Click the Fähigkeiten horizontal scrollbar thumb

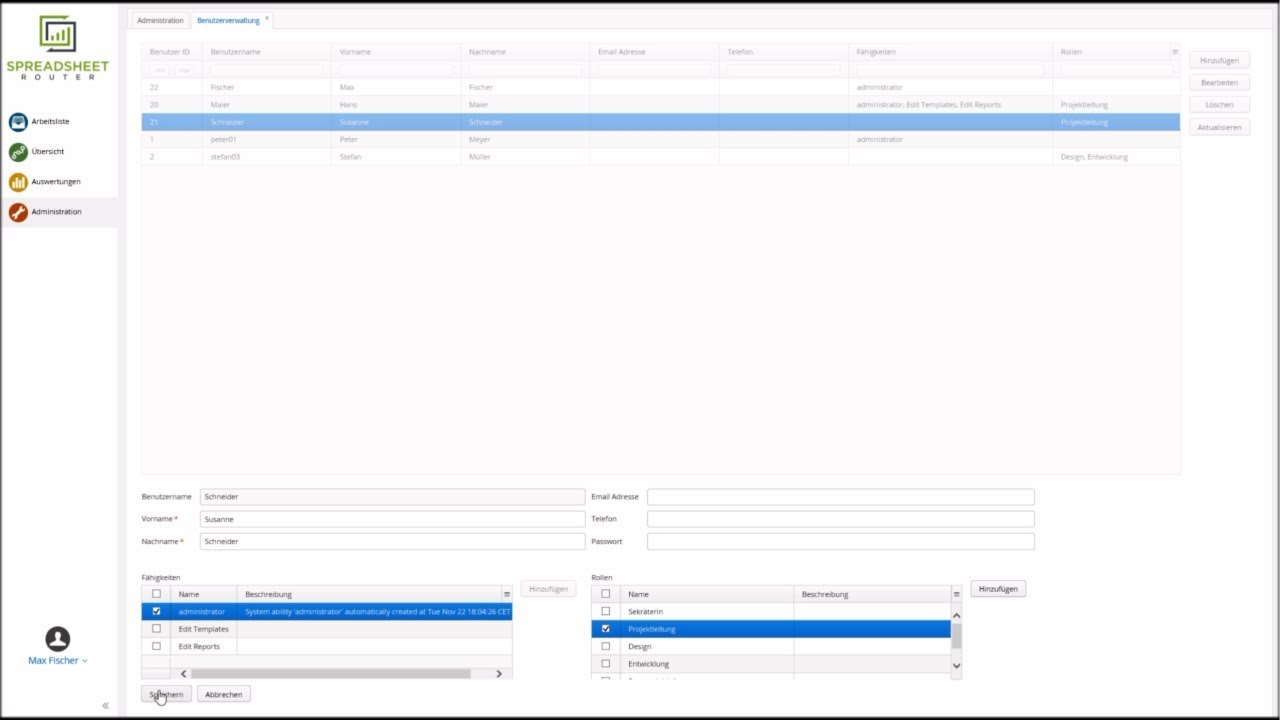coord(330,674)
